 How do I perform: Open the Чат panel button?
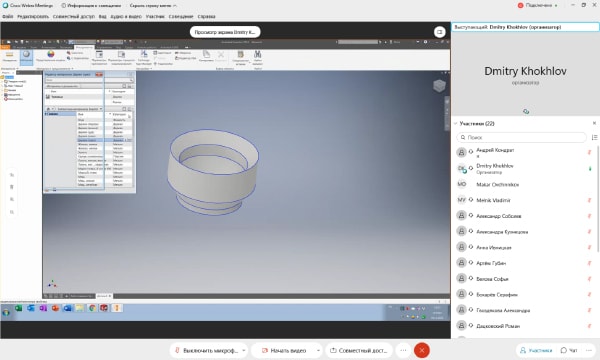point(569,350)
